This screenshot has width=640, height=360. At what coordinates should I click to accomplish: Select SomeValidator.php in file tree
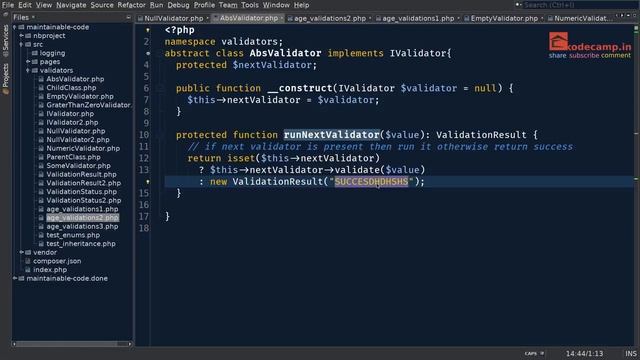pyautogui.click(x=78, y=166)
